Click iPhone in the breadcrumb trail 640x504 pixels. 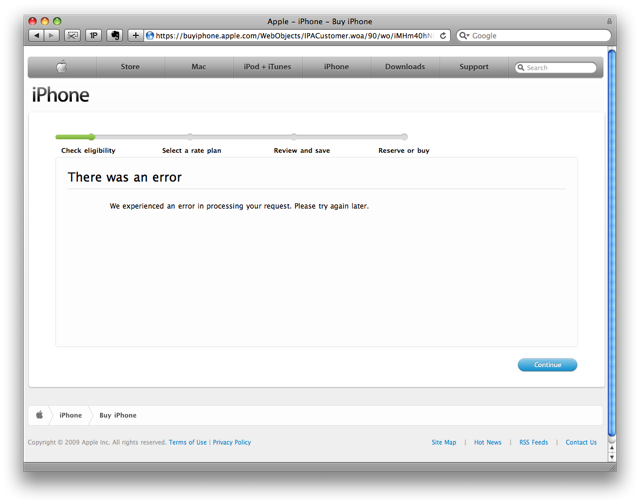71,415
